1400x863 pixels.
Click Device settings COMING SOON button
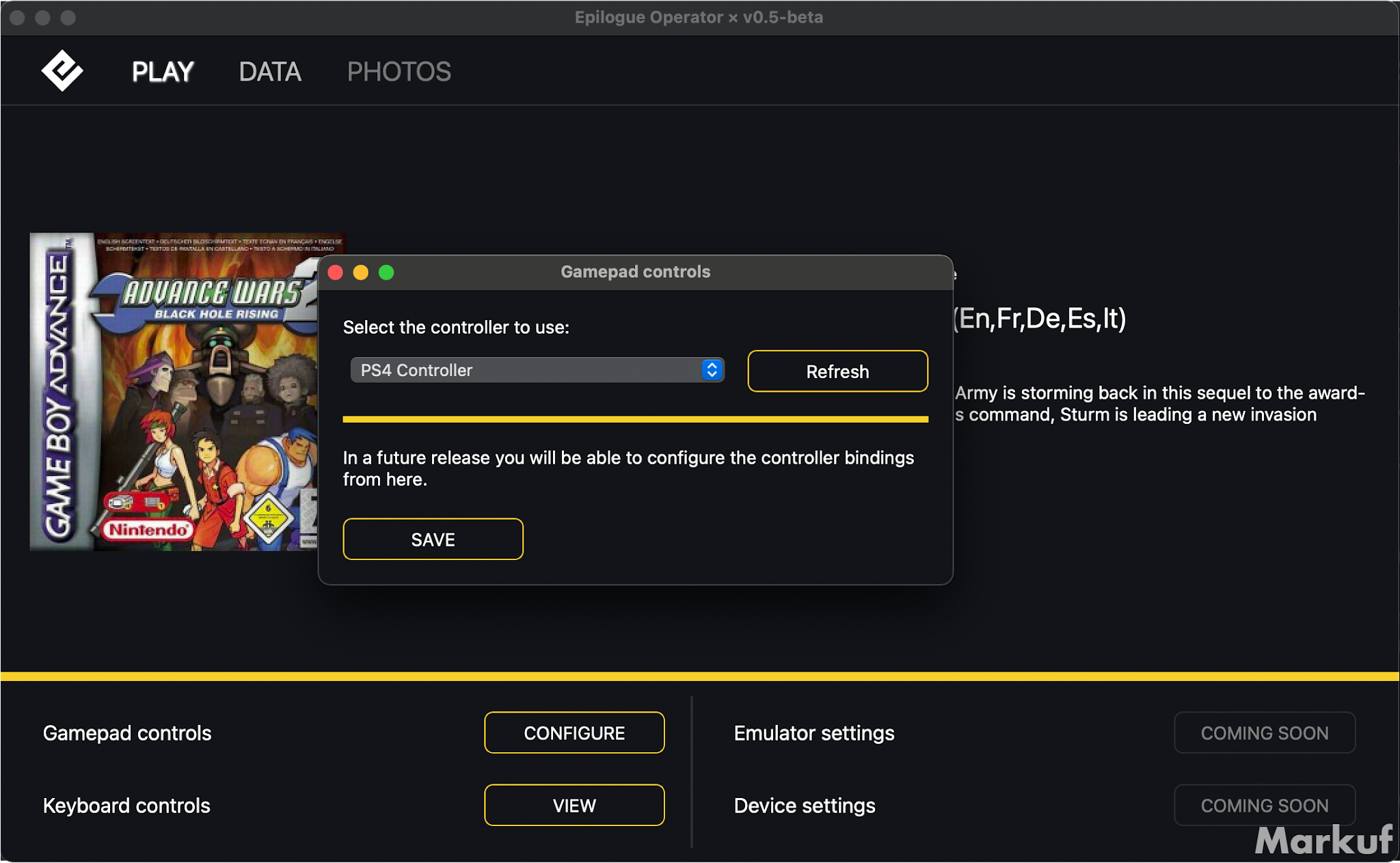tap(1264, 806)
